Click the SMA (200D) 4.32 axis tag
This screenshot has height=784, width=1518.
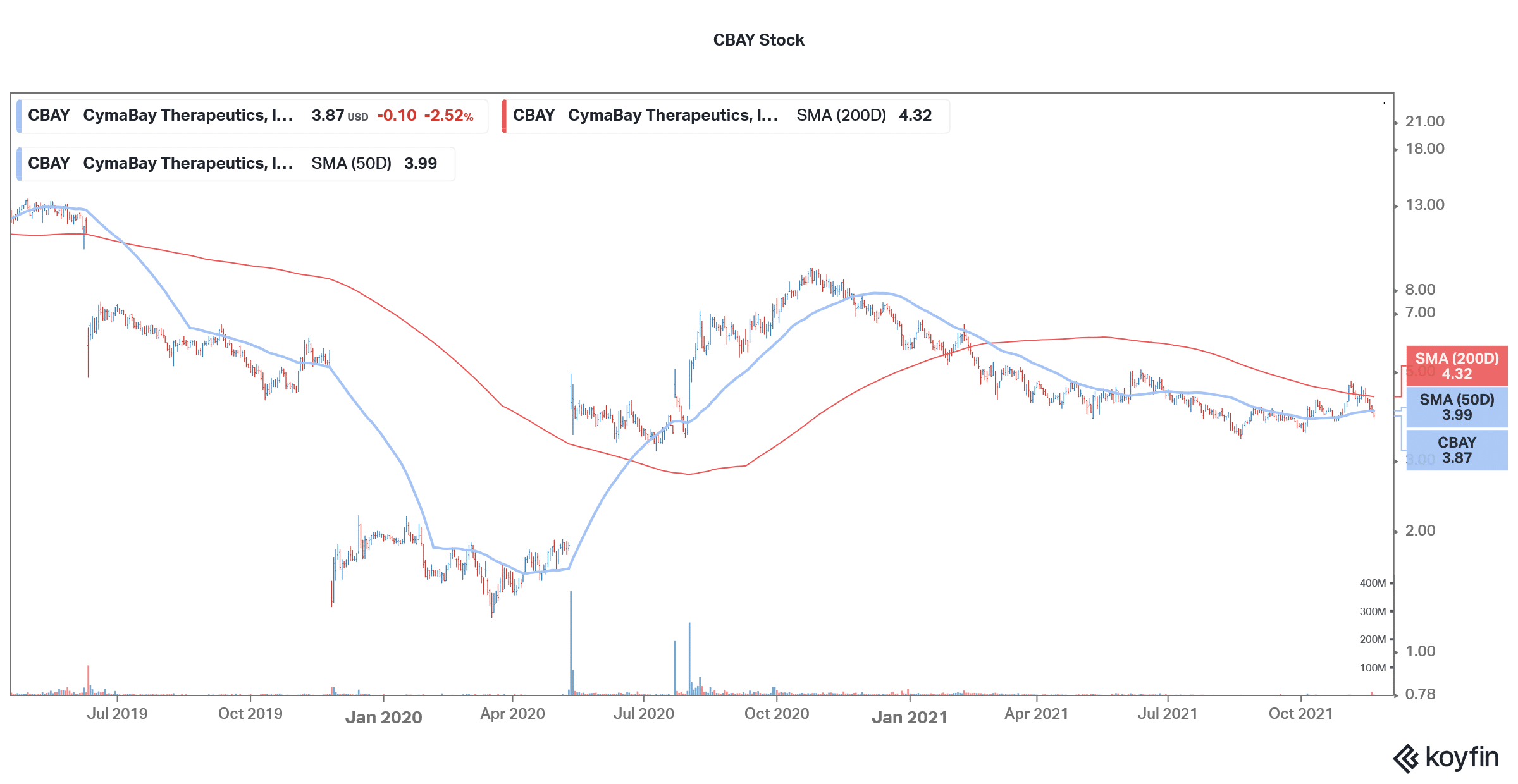click(1457, 366)
